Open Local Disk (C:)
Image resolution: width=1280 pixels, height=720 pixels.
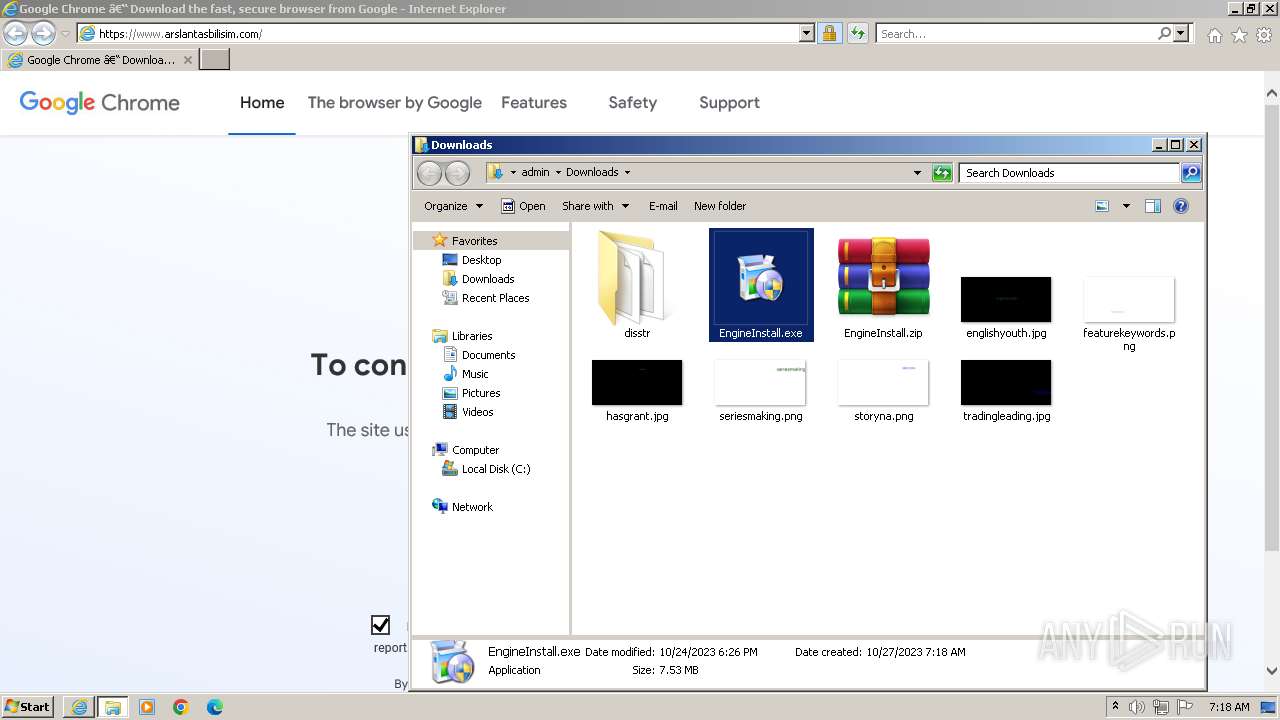tap(495, 469)
